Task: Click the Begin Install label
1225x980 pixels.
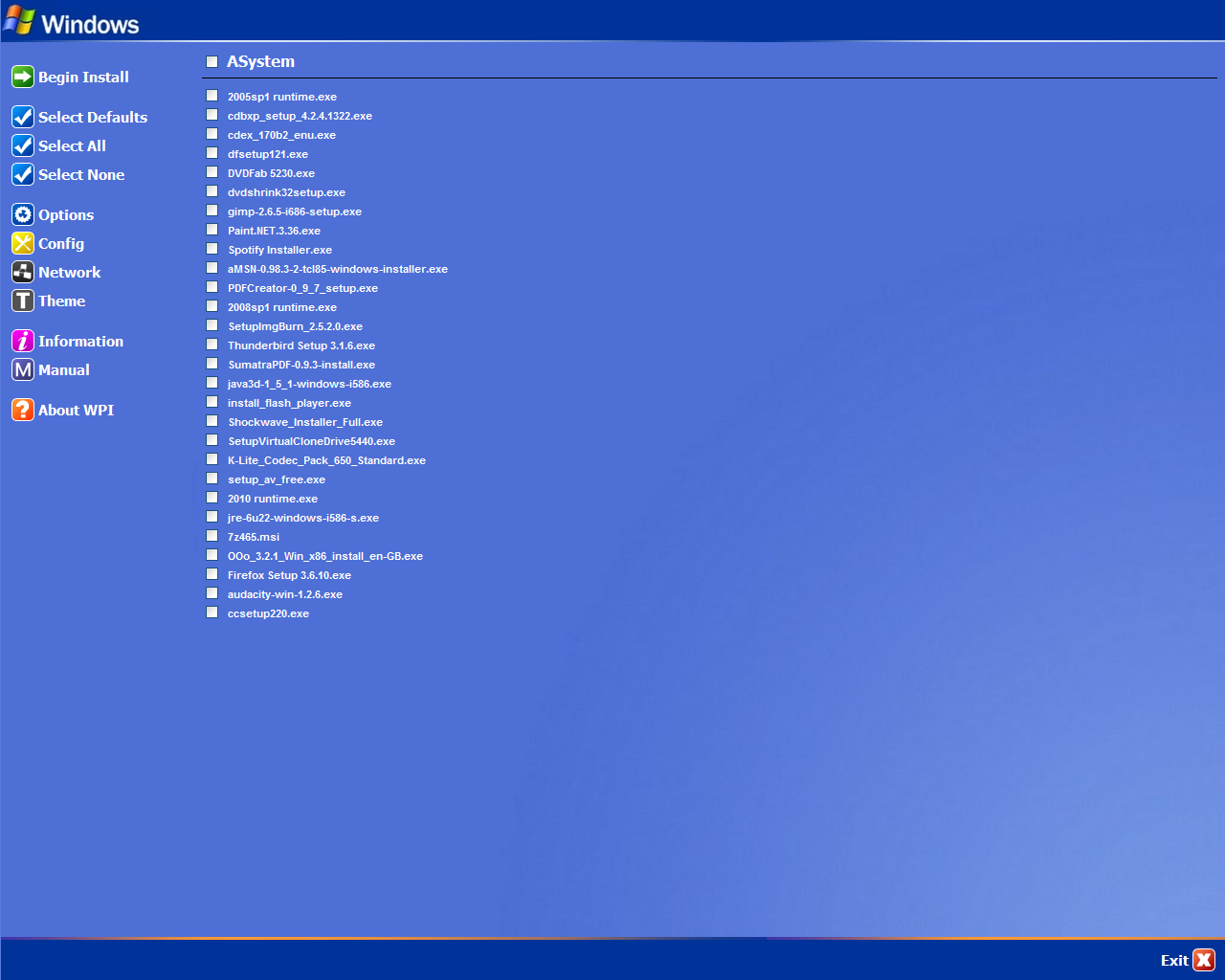Action: (x=83, y=78)
